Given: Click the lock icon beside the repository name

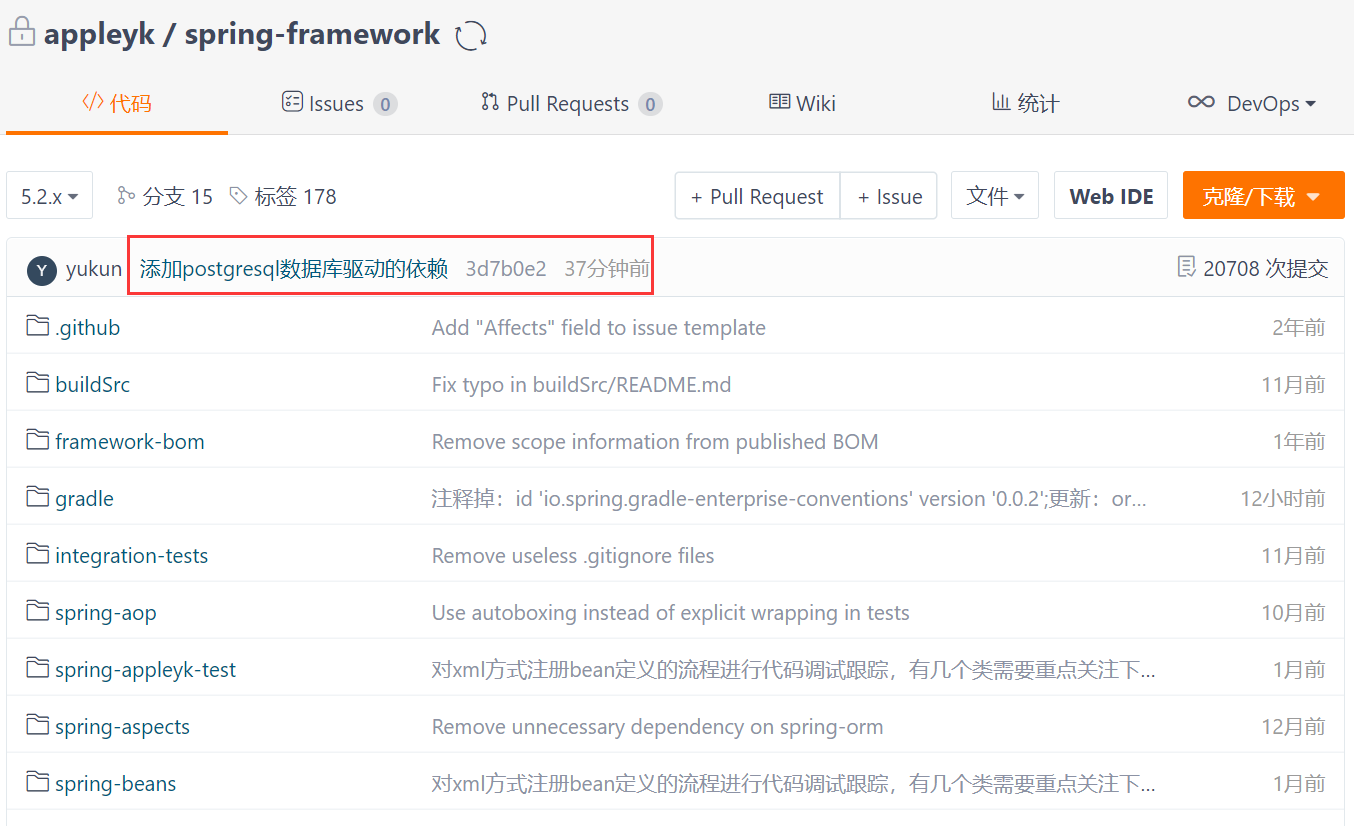Looking at the screenshot, I should coord(22,33).
